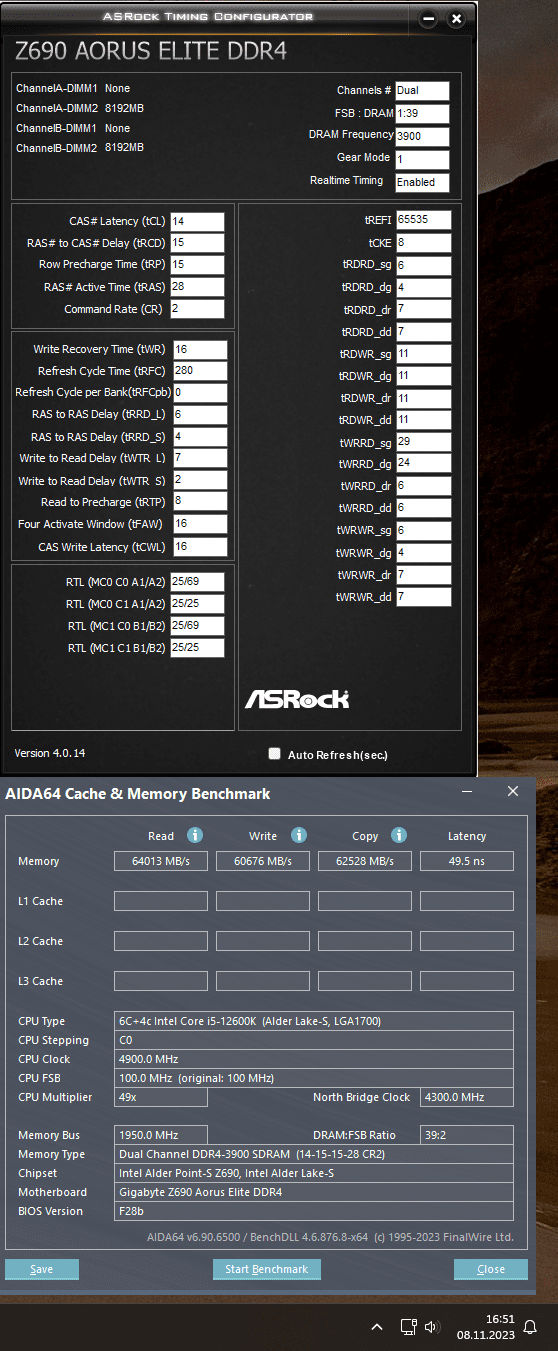Click the DRAM:FSB Ratio value 39:2
The width and height of the screenshot is (558, 1351).
point(467,1135)
